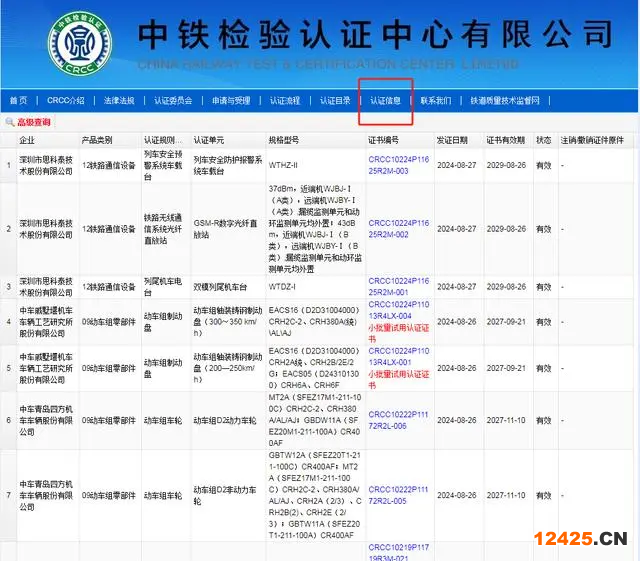Screen dimensions: 640x561
Task: Open certificate CRCC10222P11172R2L-006
Action: (399, 420)
